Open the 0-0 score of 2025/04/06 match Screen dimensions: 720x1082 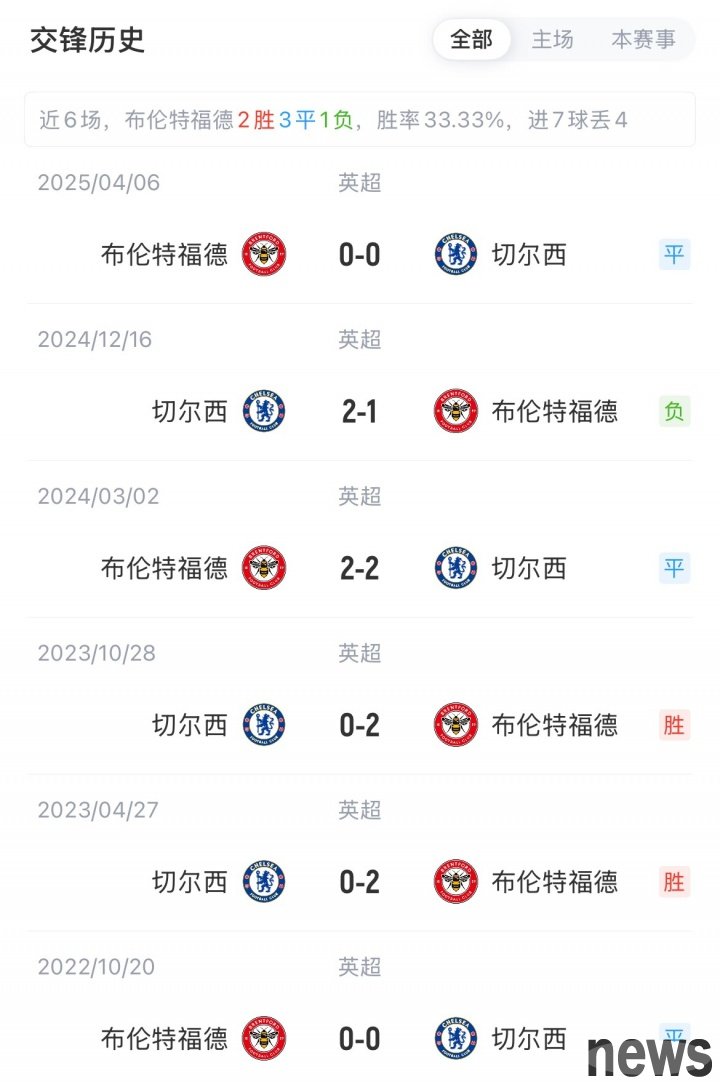click(360, 255)
